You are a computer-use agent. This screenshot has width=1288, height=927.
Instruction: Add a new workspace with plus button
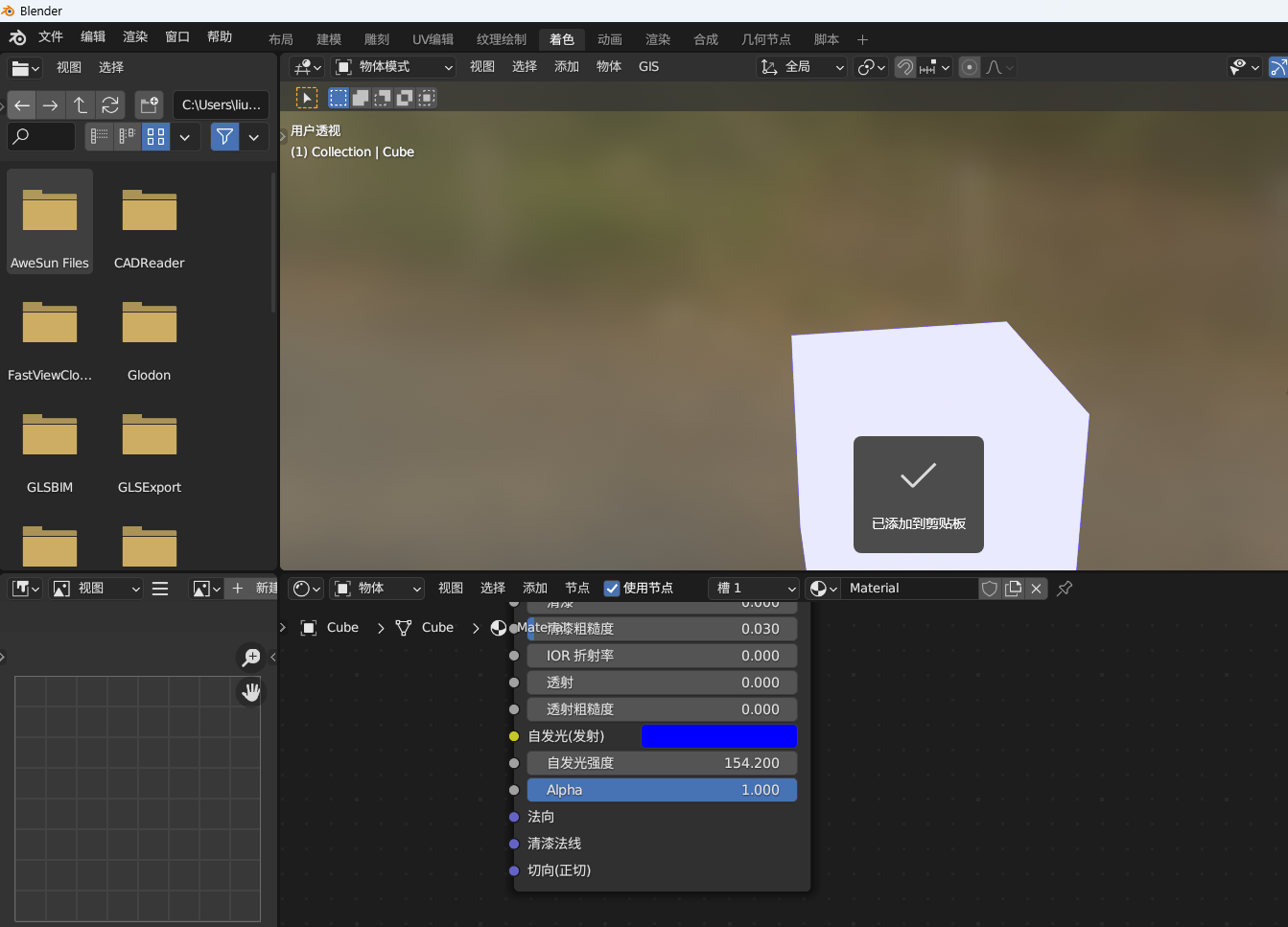tap(862, 39)
